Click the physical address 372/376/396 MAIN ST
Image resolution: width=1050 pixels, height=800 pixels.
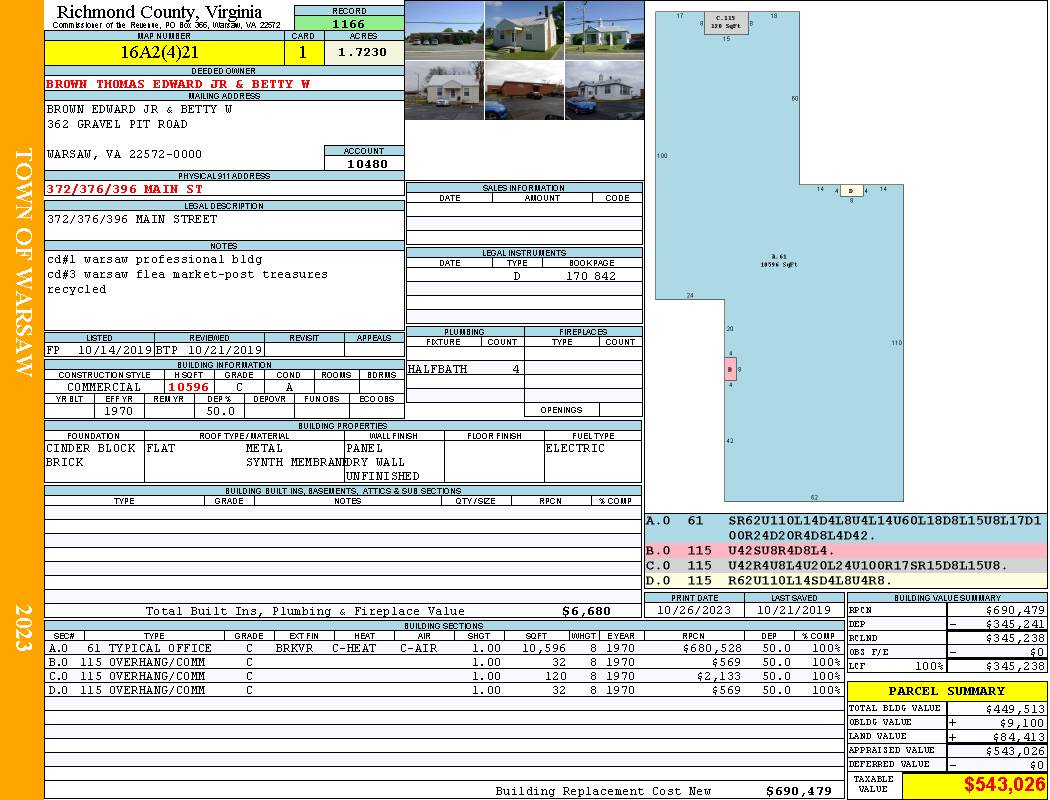pos(124,189)
